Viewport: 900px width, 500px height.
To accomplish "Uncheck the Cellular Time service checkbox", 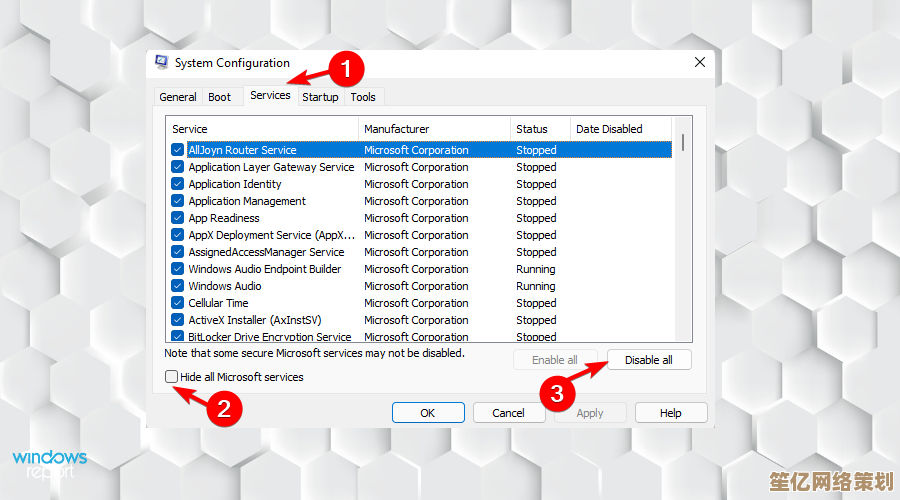I will coord(178,303).
